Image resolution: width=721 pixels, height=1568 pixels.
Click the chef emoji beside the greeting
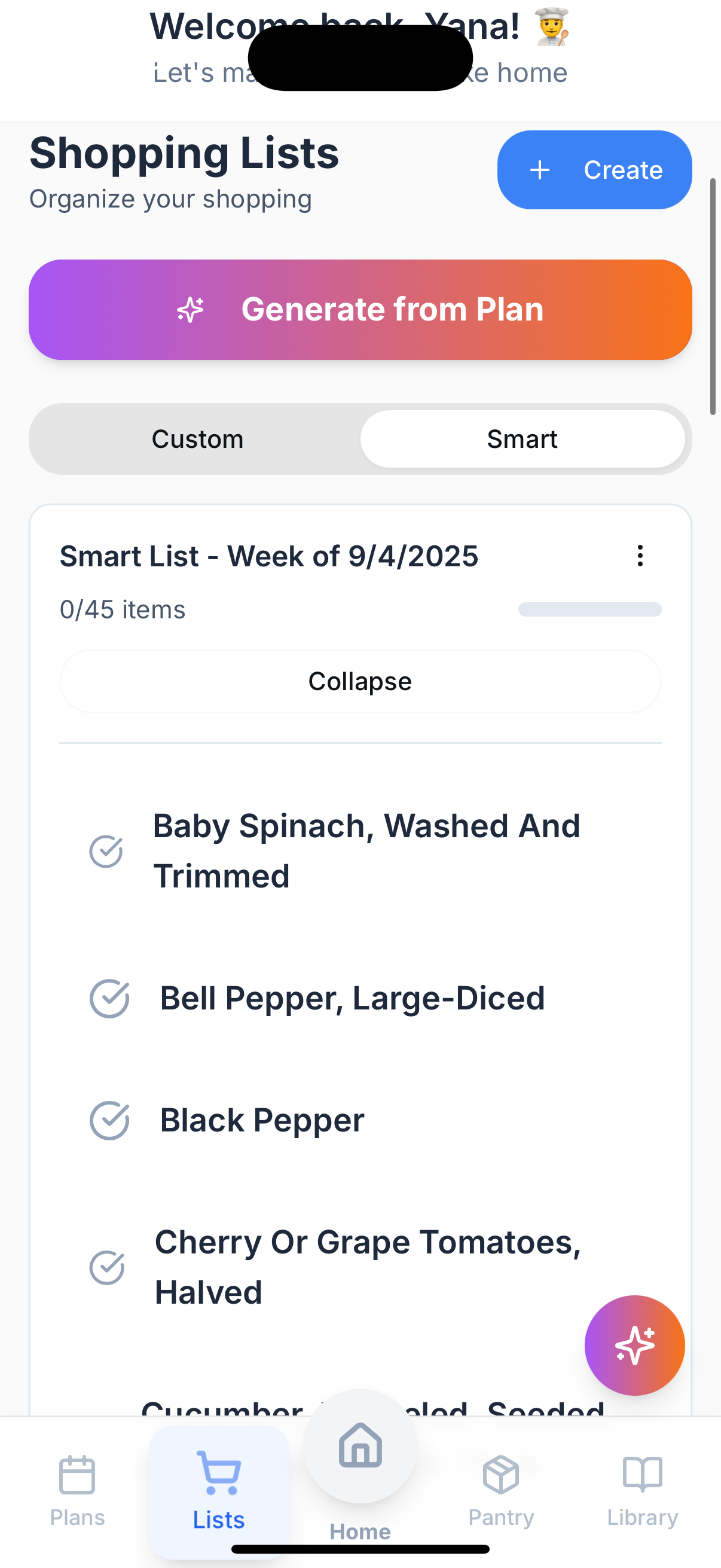(x=552, y=27)
